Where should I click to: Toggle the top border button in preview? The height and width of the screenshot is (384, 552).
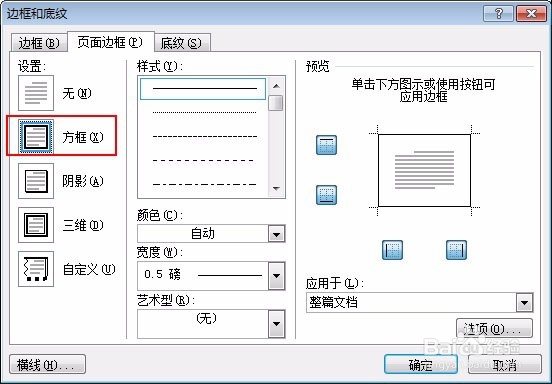point(326,145)
